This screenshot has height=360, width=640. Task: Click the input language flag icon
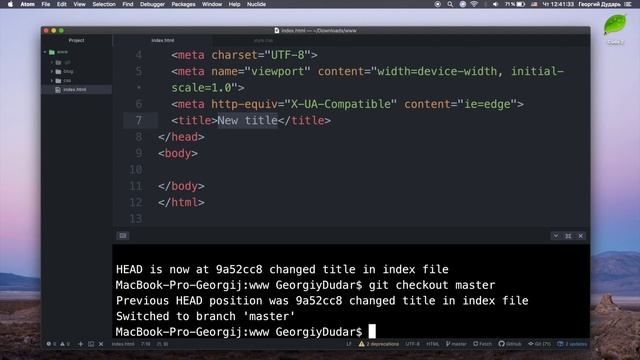point(534,4)
